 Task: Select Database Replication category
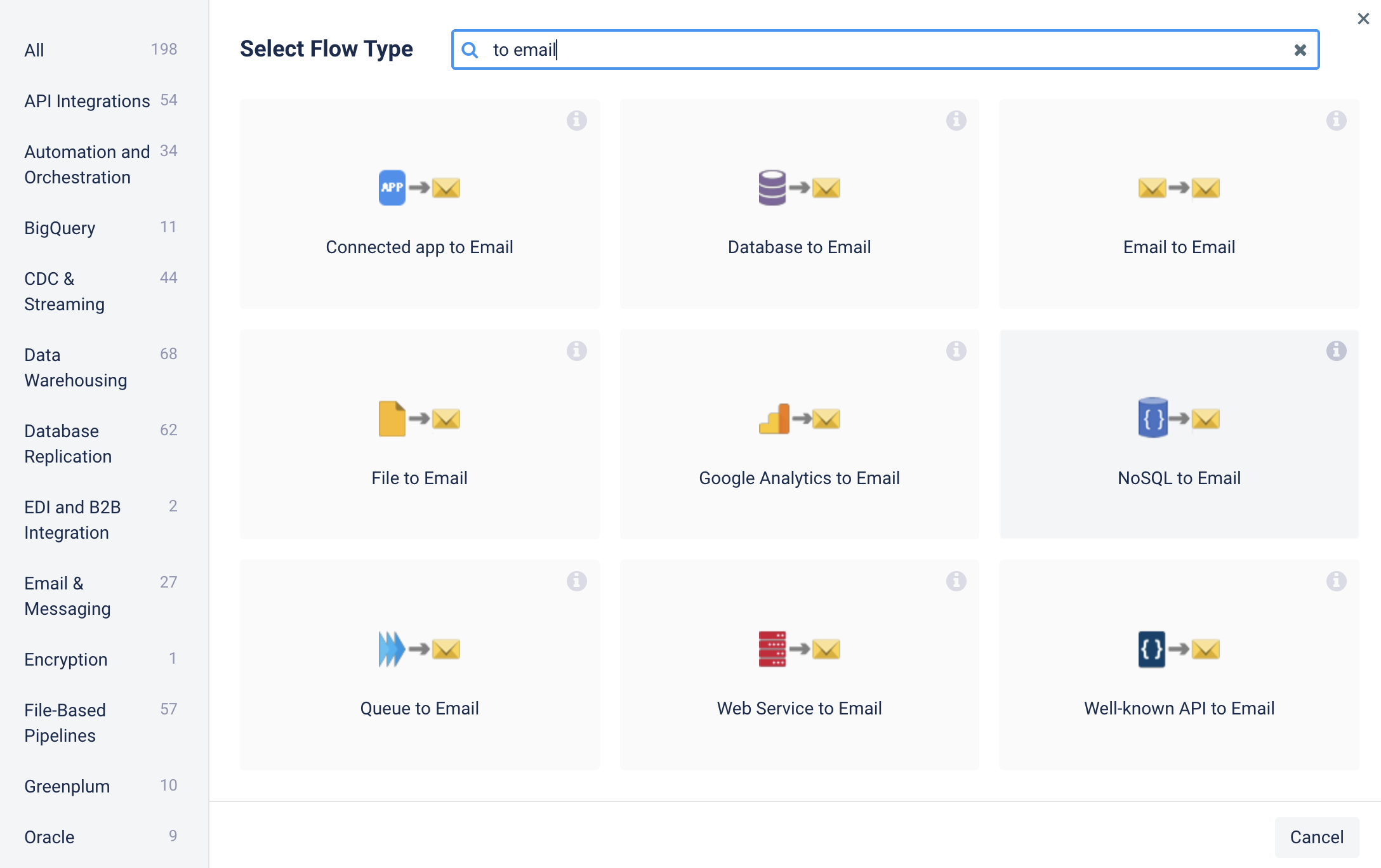(x=101, y=443)
